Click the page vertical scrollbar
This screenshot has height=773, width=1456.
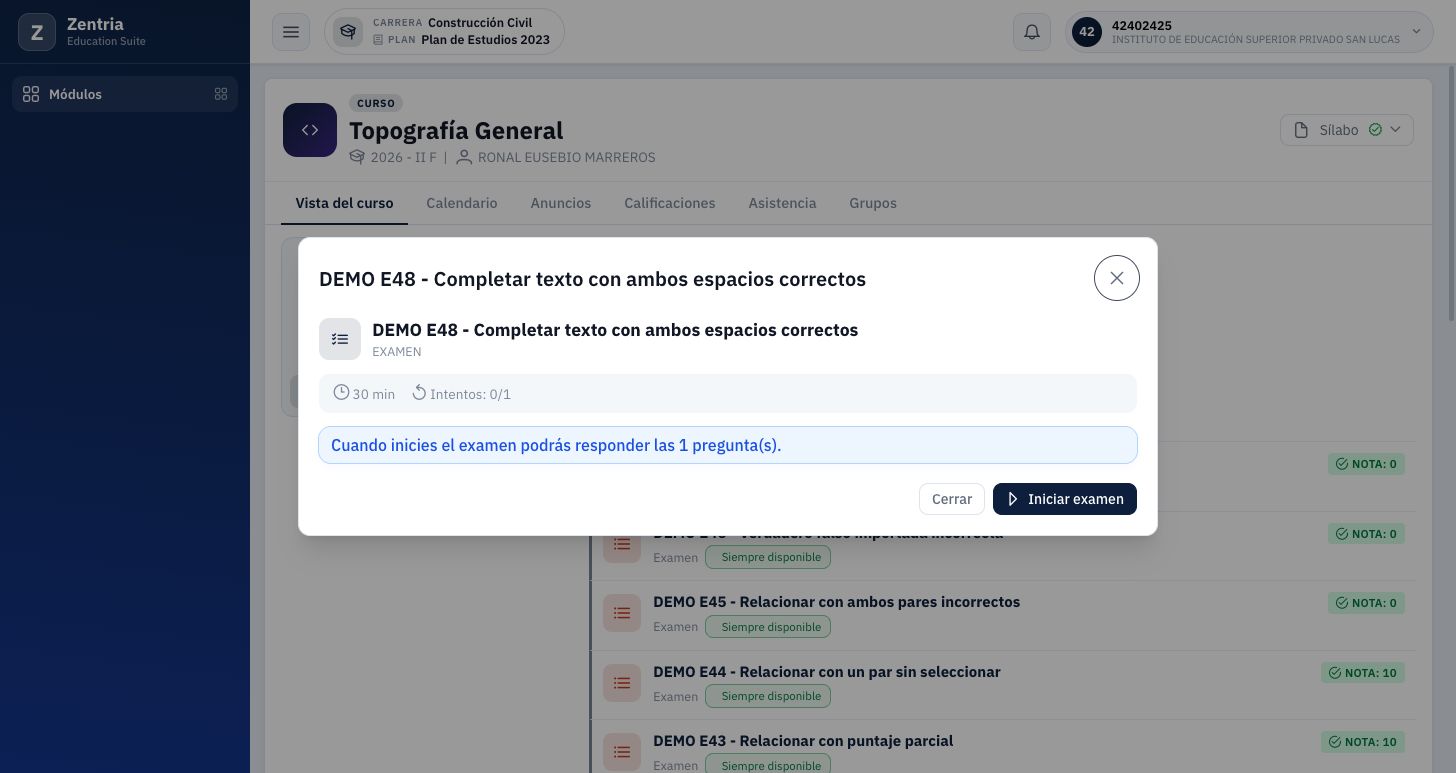1452,193
